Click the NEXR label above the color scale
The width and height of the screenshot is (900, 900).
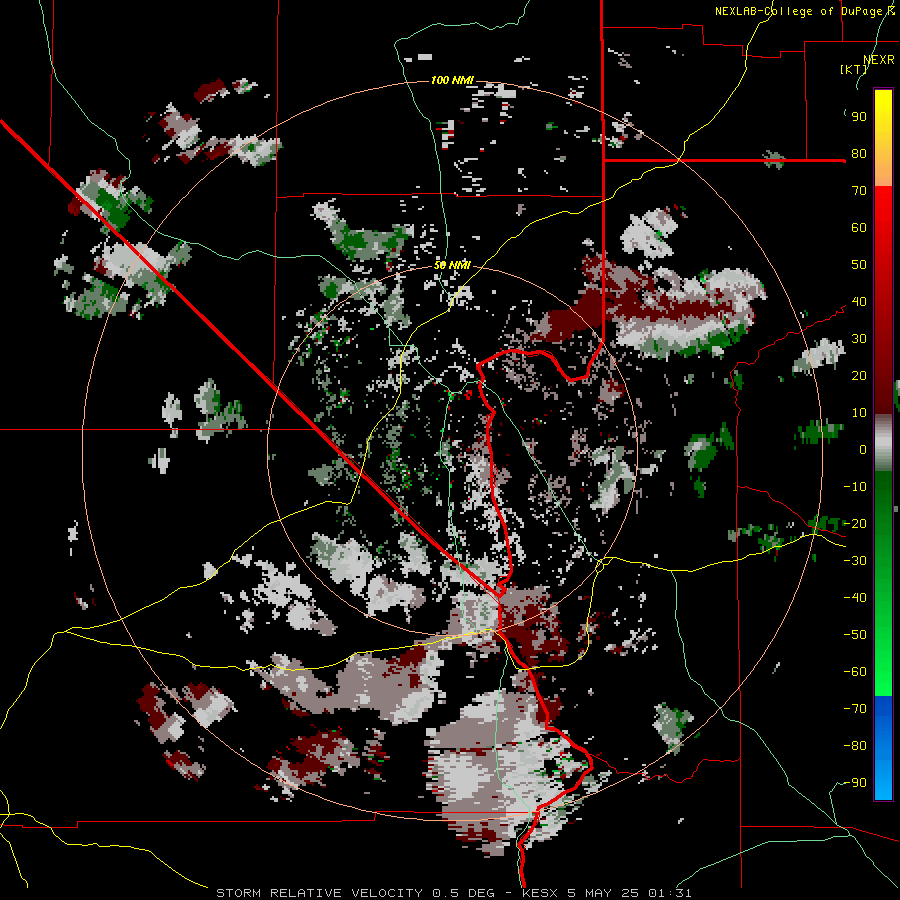(x=879, y=60)
